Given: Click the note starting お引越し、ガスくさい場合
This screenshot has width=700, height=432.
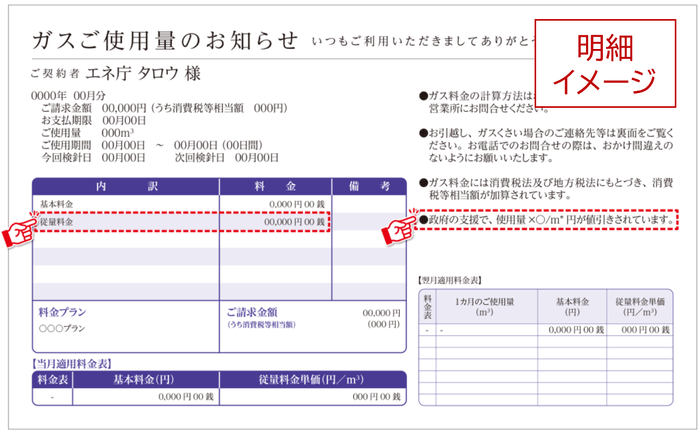Looking at the screenshot, I should tap(546, 145).
